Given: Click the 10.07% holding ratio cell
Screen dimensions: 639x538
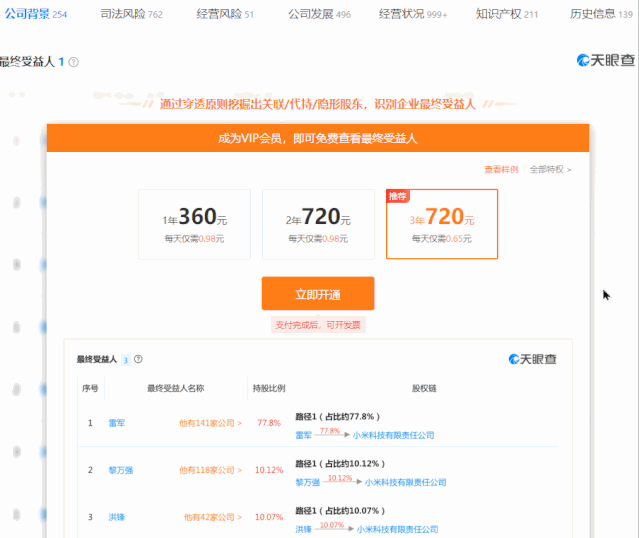Looking at the screenshot, I should pyautogui.click(x=269, y=517).
